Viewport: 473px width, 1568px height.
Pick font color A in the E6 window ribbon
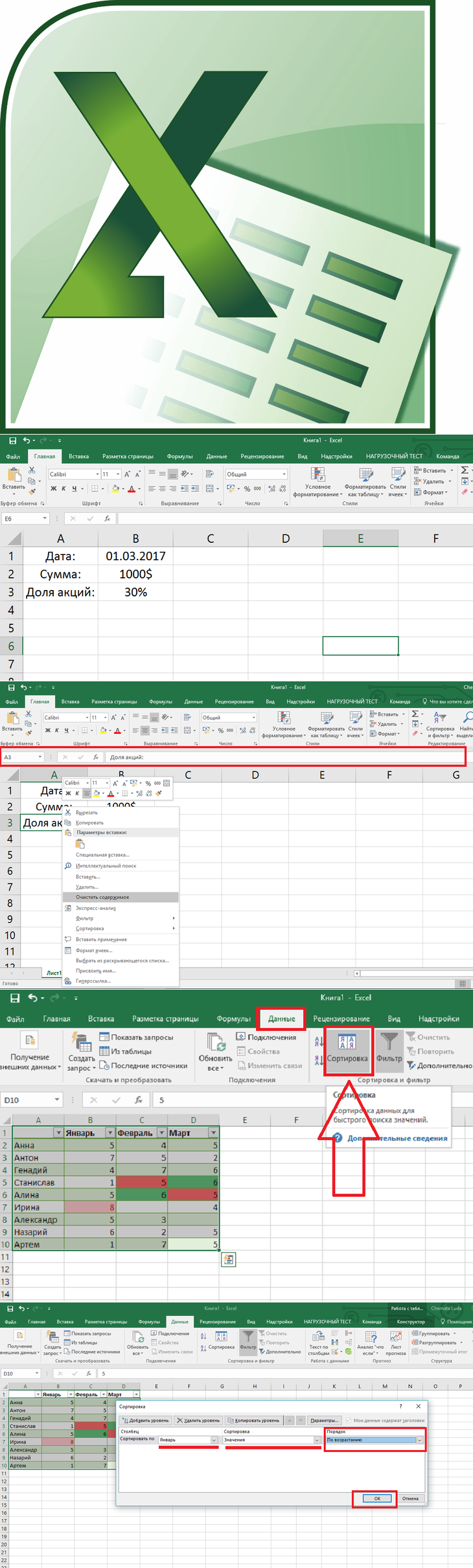[131, 488]
